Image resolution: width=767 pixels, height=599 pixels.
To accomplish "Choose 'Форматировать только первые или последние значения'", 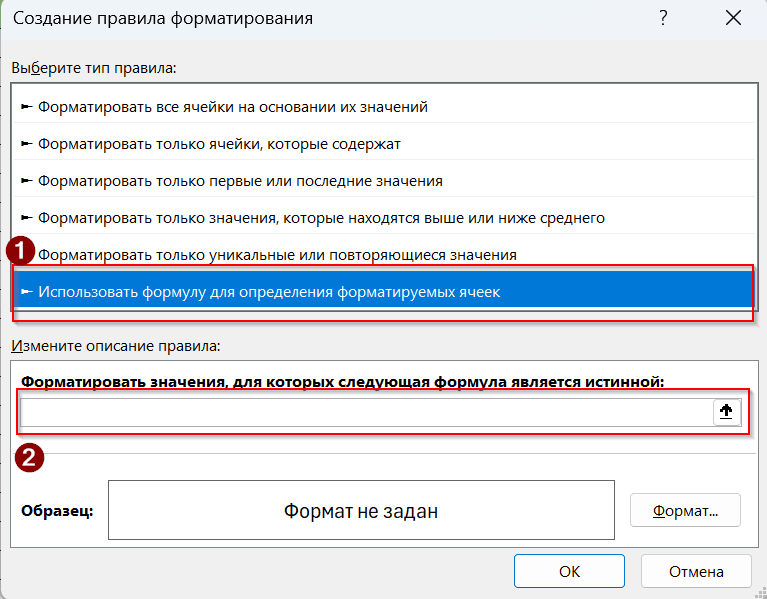I will 384,181.
